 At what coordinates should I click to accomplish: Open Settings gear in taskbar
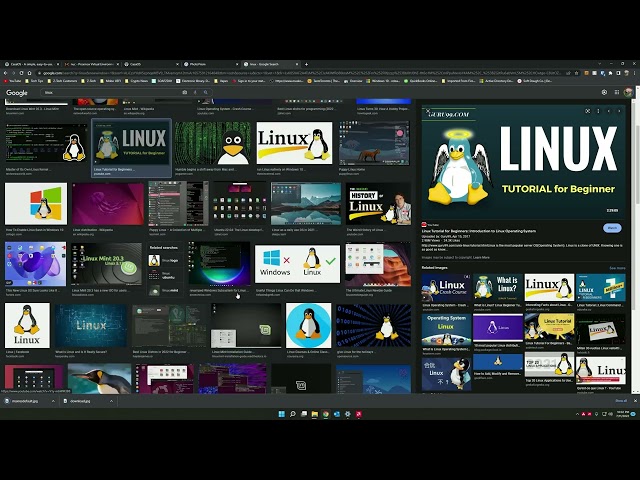pyautogui.click(x=348, y=414)
